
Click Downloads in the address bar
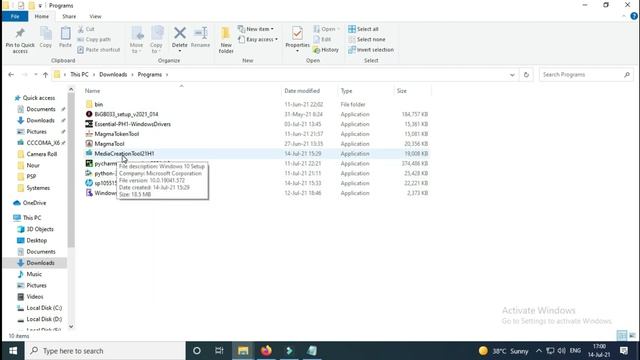pyautogui.click(x=113, y=75)
